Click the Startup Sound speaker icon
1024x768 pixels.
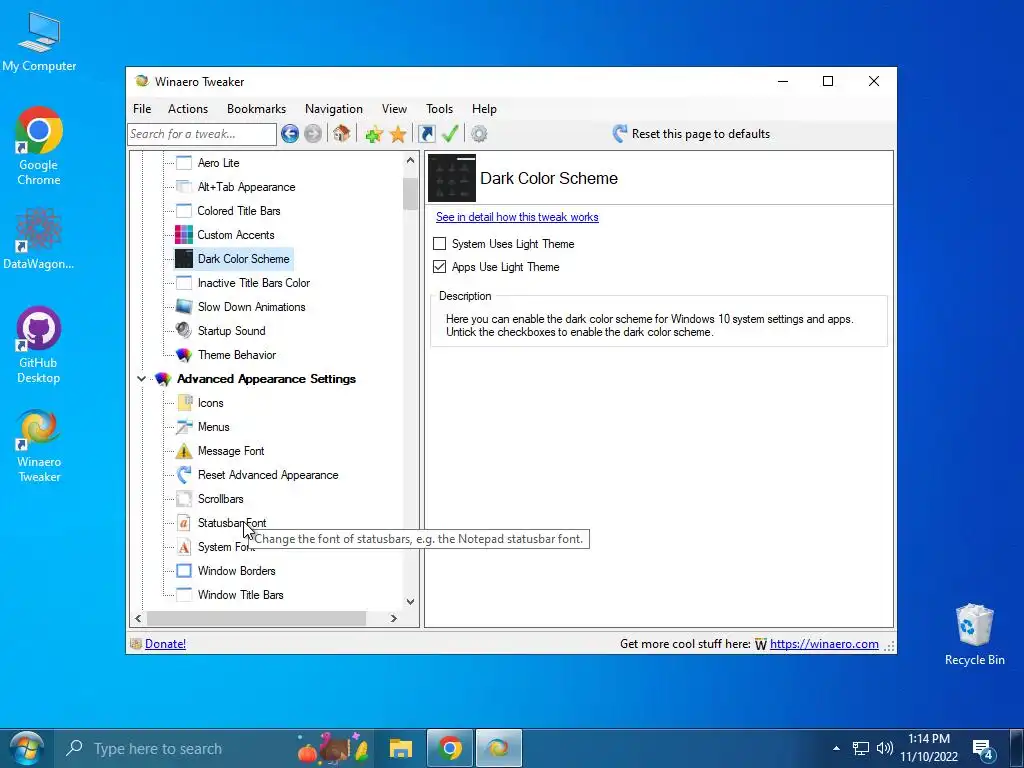click(x=184, y=330)
